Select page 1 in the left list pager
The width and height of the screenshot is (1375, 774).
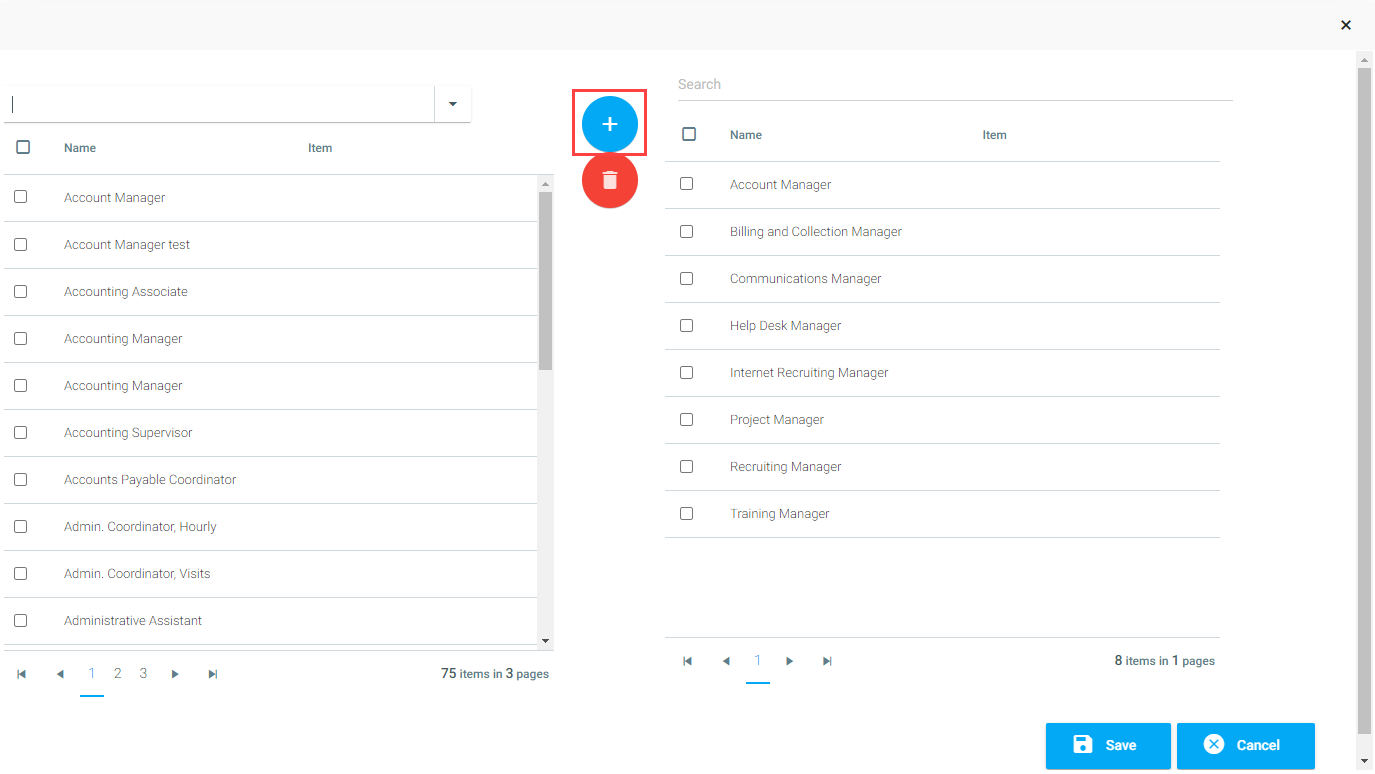[92, 674]
